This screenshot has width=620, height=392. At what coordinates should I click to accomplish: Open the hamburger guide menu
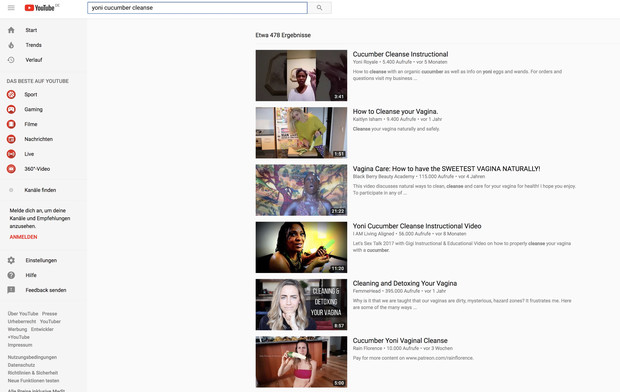[11, 8]
